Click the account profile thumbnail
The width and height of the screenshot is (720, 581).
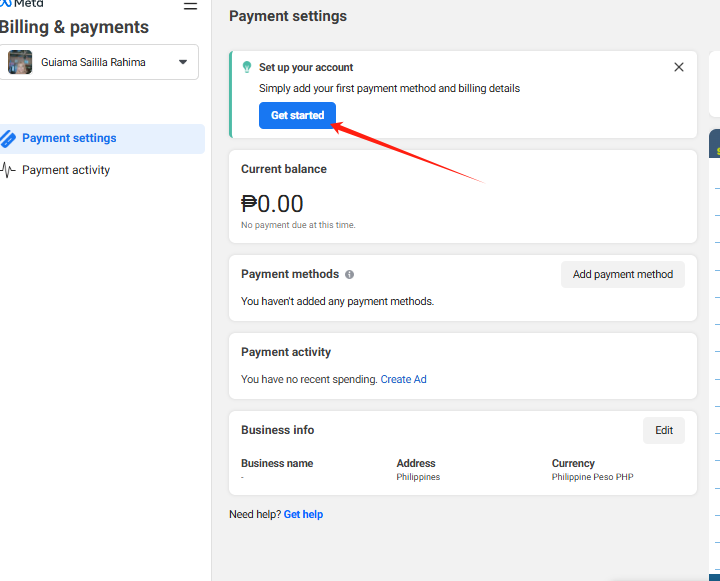[20, 62]
